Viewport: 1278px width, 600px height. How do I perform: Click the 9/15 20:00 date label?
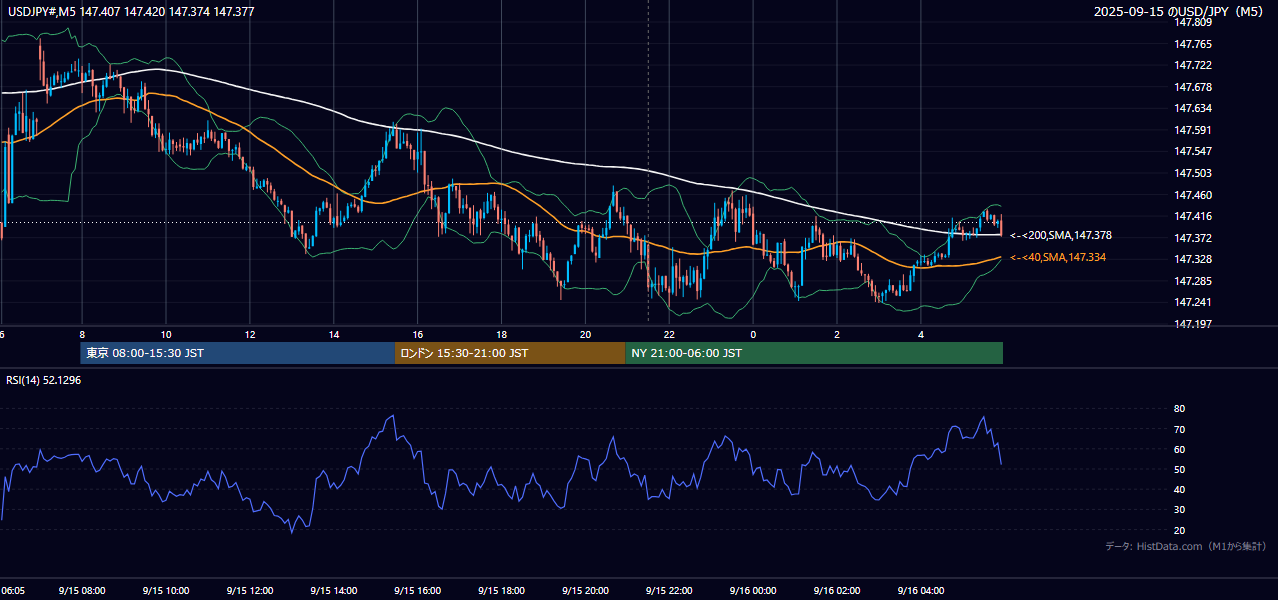[585, 590]
